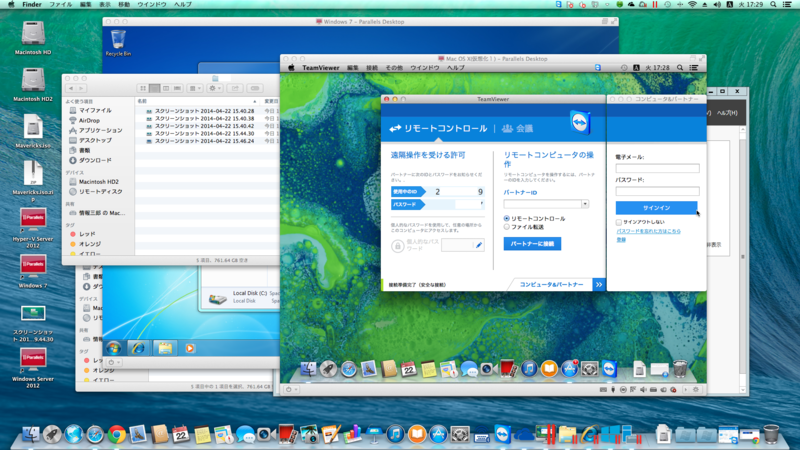Image resolution: width=800 pixels, height=450 pixels.
Task: Open Keynote in the main Dock
Action: (x=374, y=435)
